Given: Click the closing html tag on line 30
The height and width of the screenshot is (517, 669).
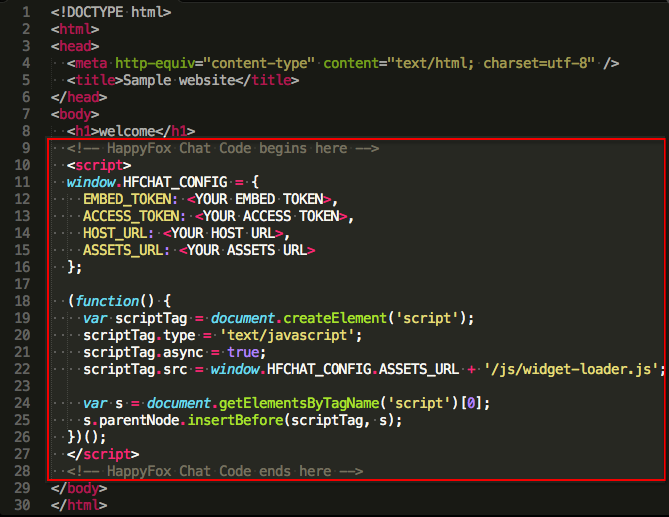Looking at the screenshot, I should pos(79,505).
